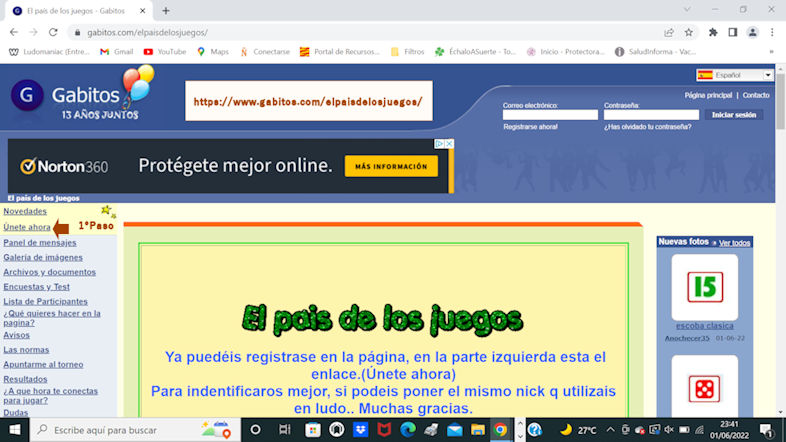Open the red dice photo thumbnail
The width and height of the screenshot is (786, 442).
[705, 387]
